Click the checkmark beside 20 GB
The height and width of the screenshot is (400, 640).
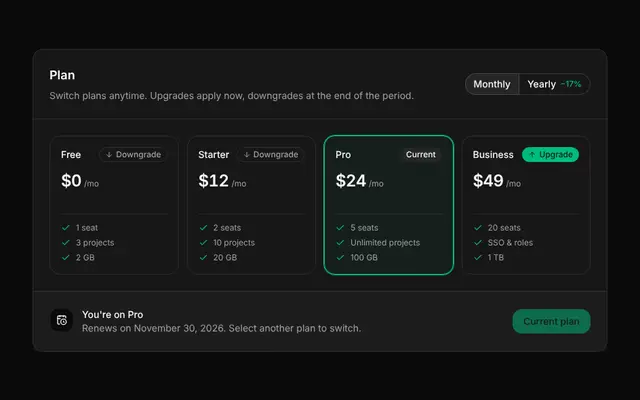[x=203, y=258]
